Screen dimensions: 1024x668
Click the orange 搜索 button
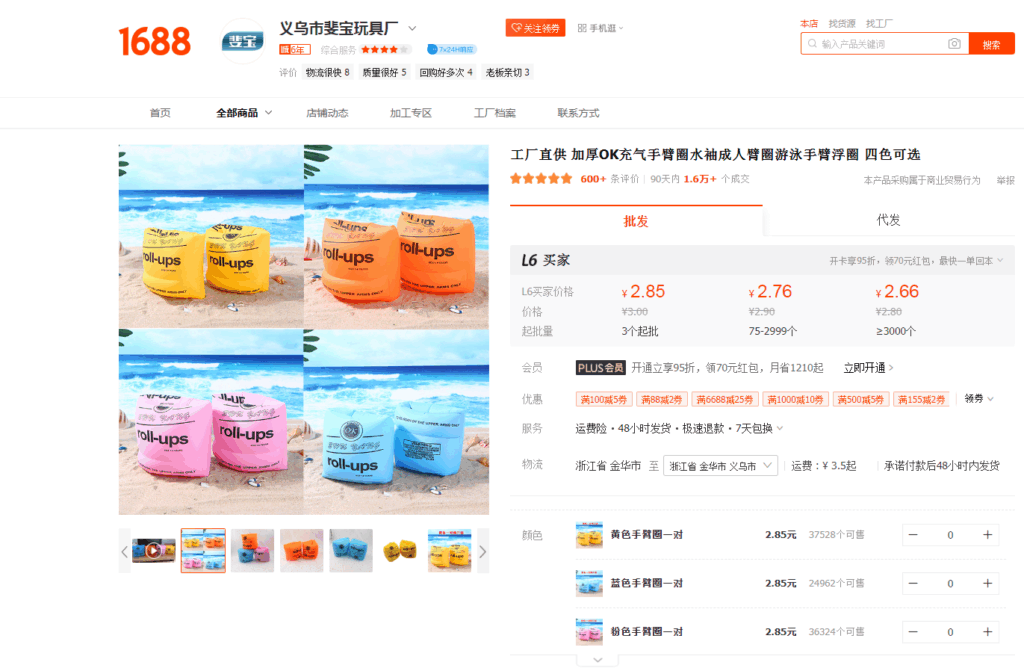click(991, 44)
